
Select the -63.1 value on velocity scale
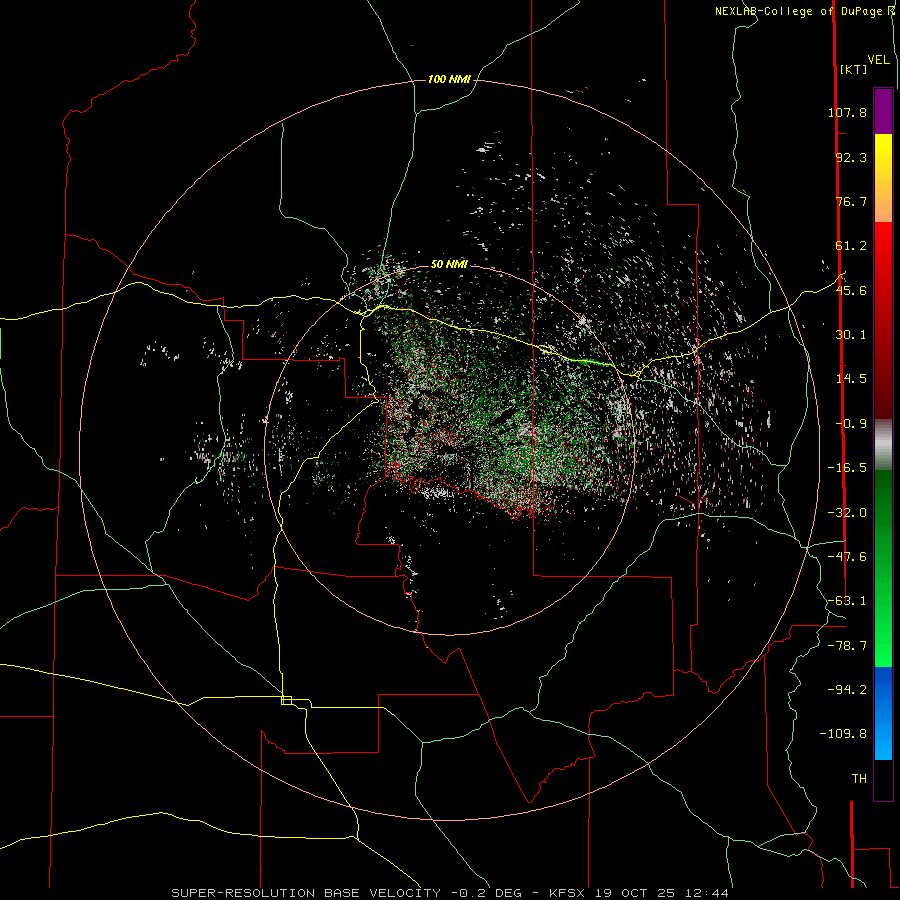click(x=847, y=601)
